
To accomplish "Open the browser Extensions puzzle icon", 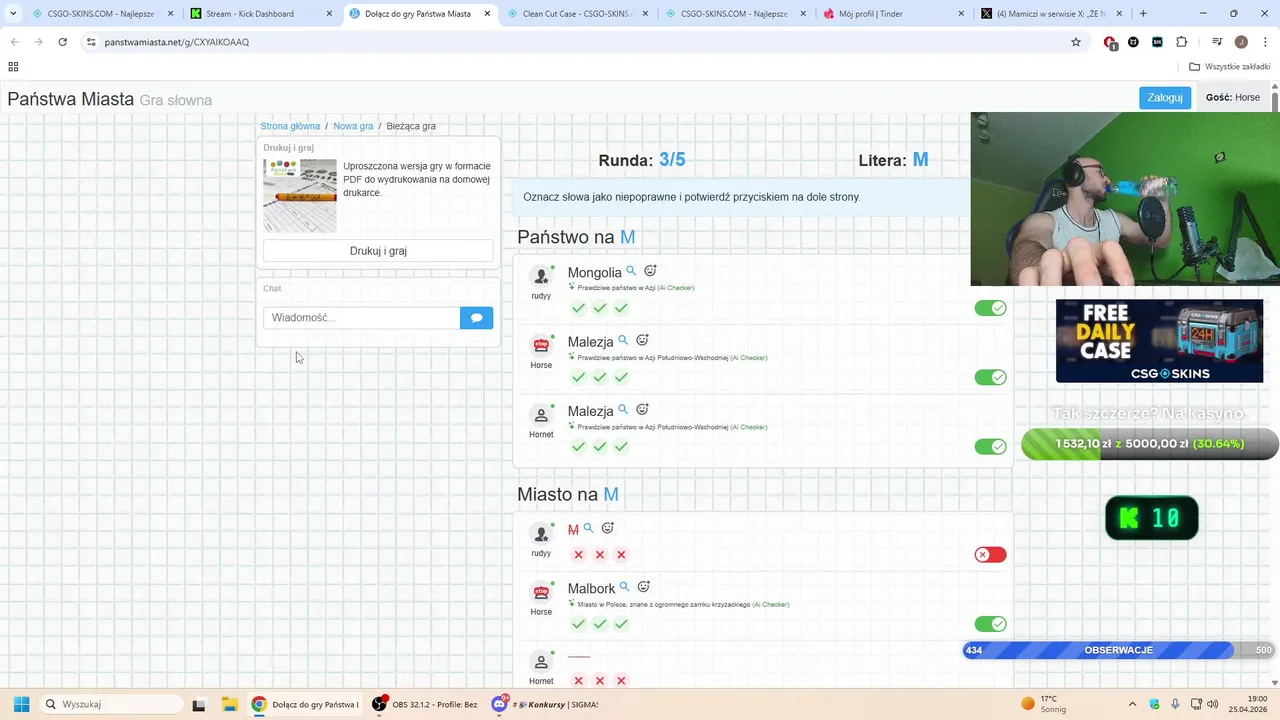I will (x=1182, y=42).
